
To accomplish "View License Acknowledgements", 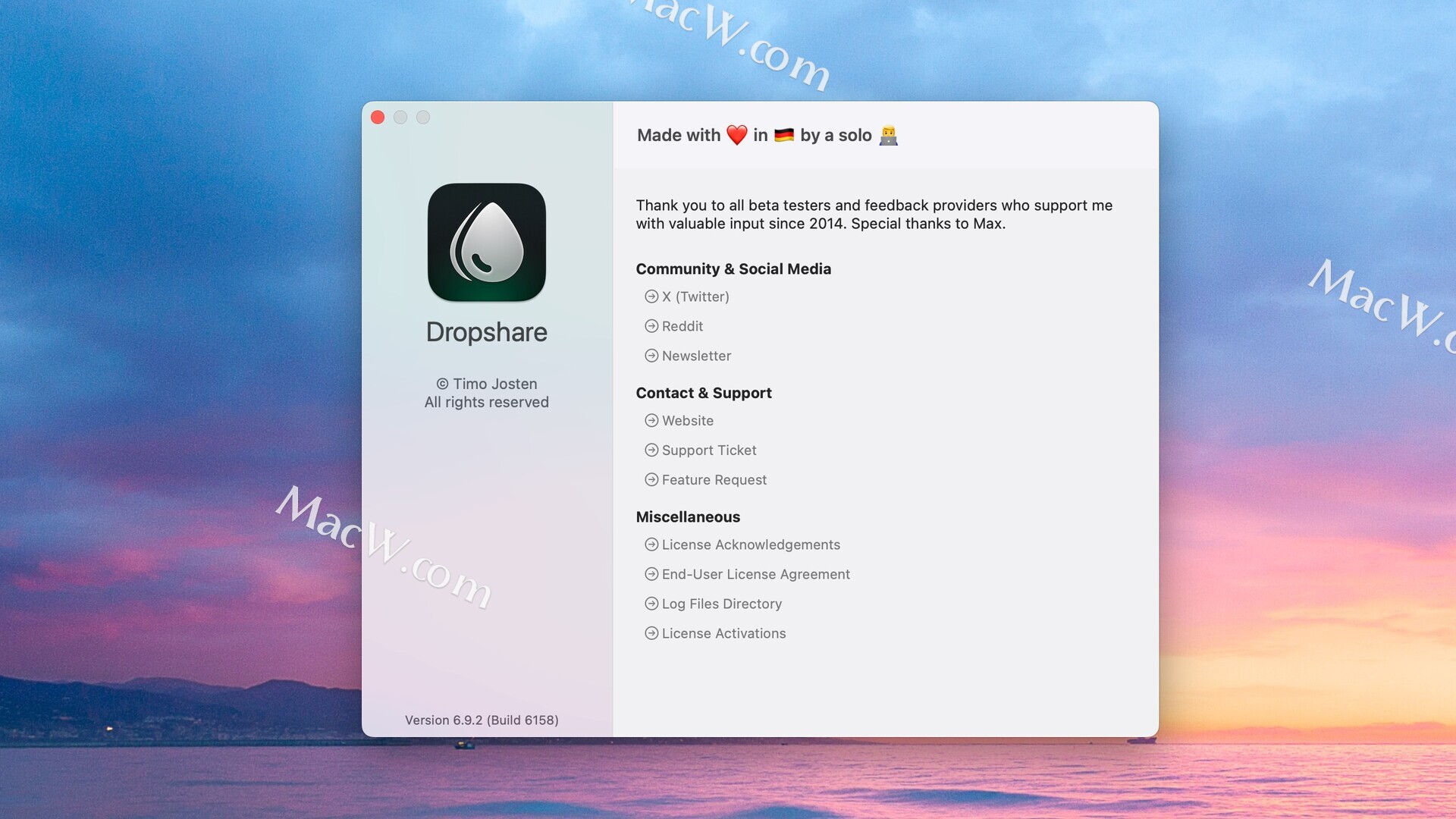I will (x=751, y=544).
